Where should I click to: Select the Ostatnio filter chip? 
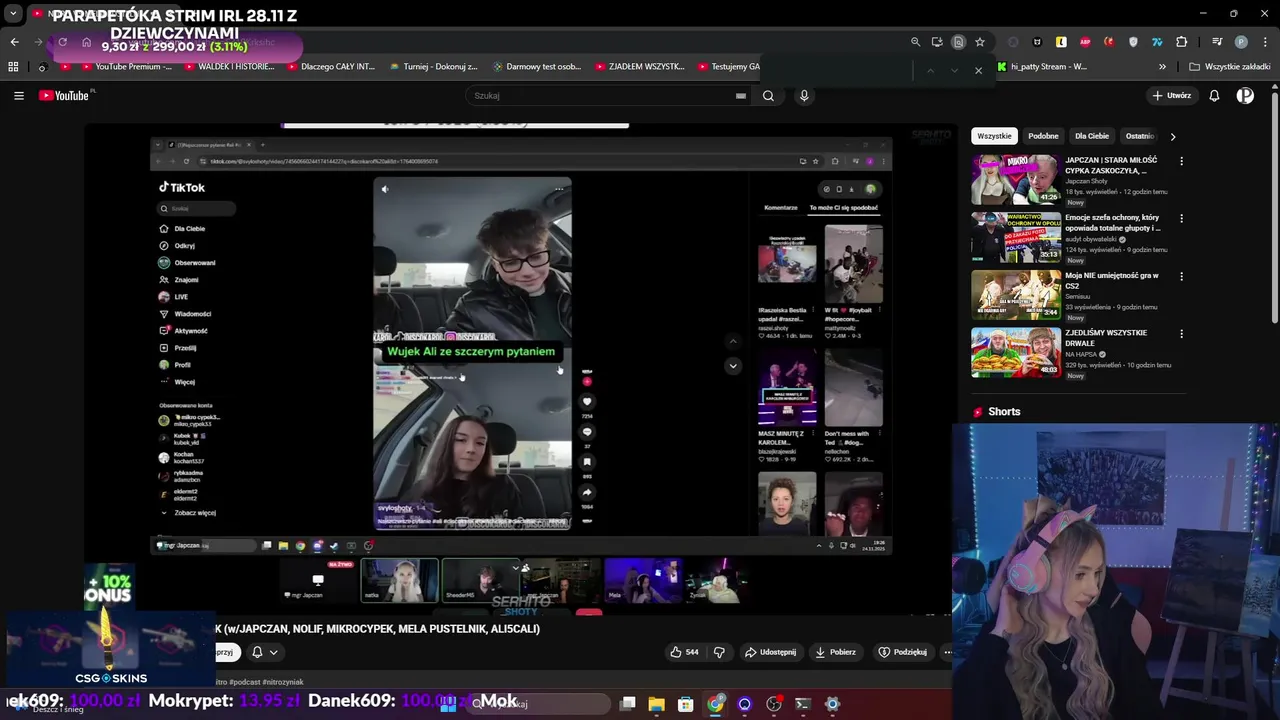tap(1139, 136)
